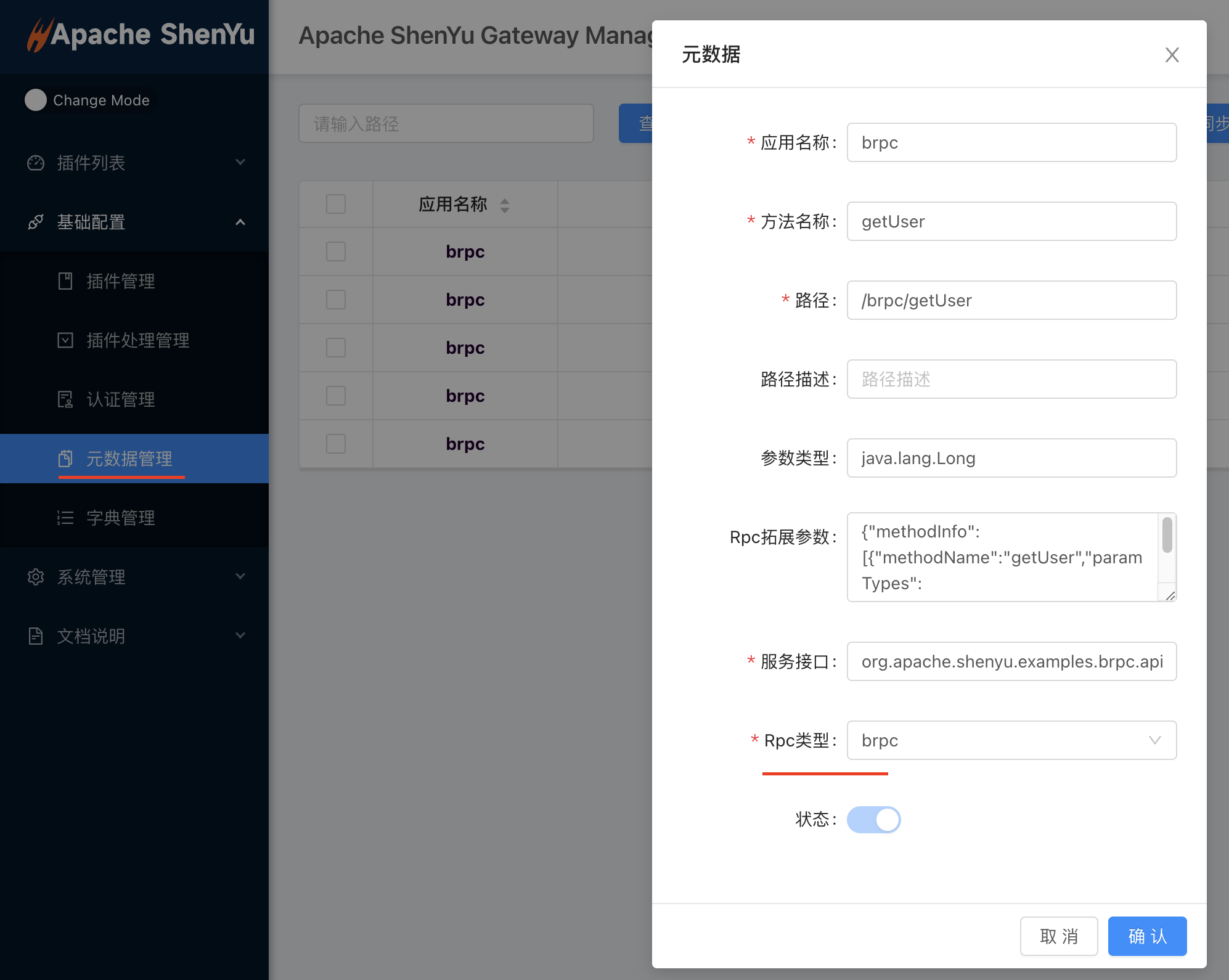Click the Rpc拓展参数 textarea scrollbar
Image resolution: width=1229 pixels, height=980 pixels.
coord(1167,535)
